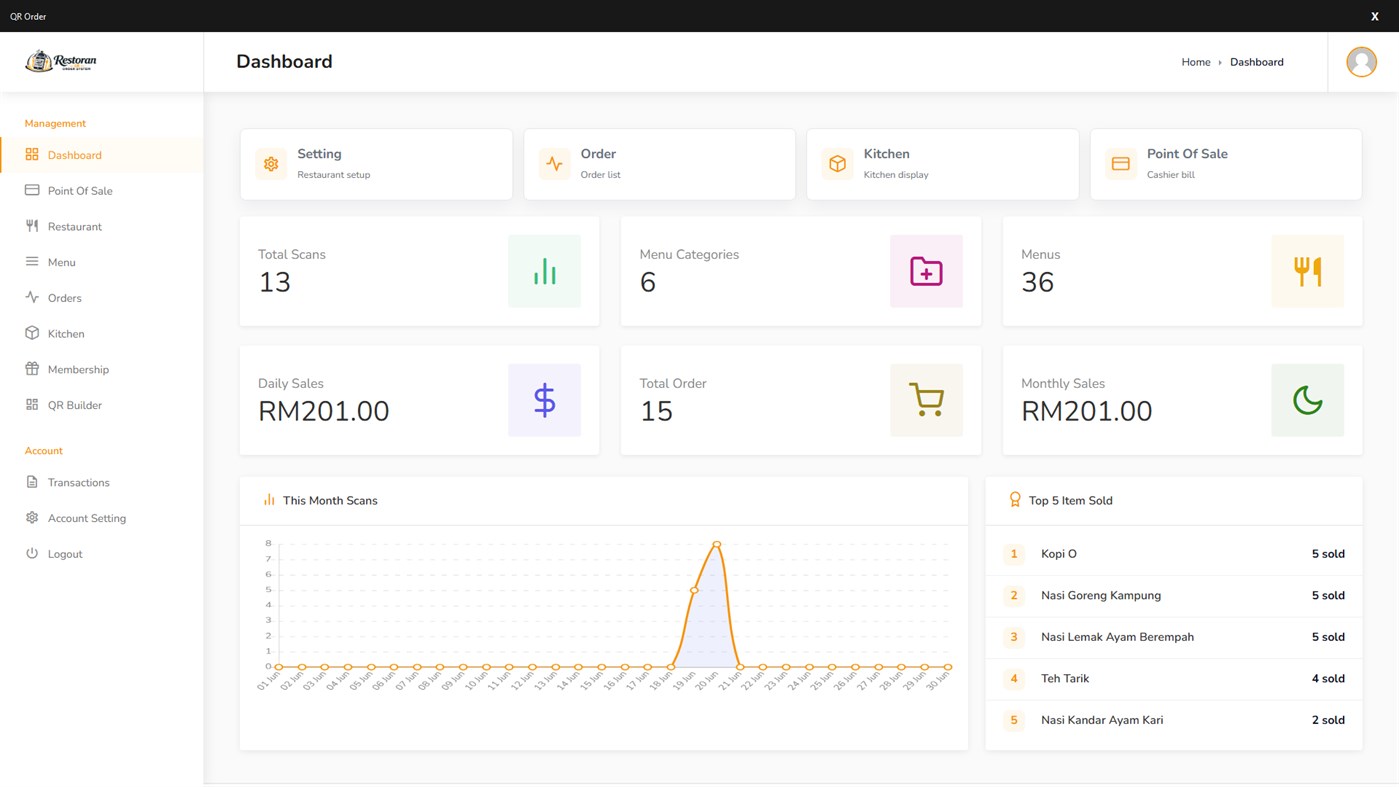Click the green moon Monthly Sales icon
Image resolution: width=1399 pixels, height=787 pixels.
1307,400
